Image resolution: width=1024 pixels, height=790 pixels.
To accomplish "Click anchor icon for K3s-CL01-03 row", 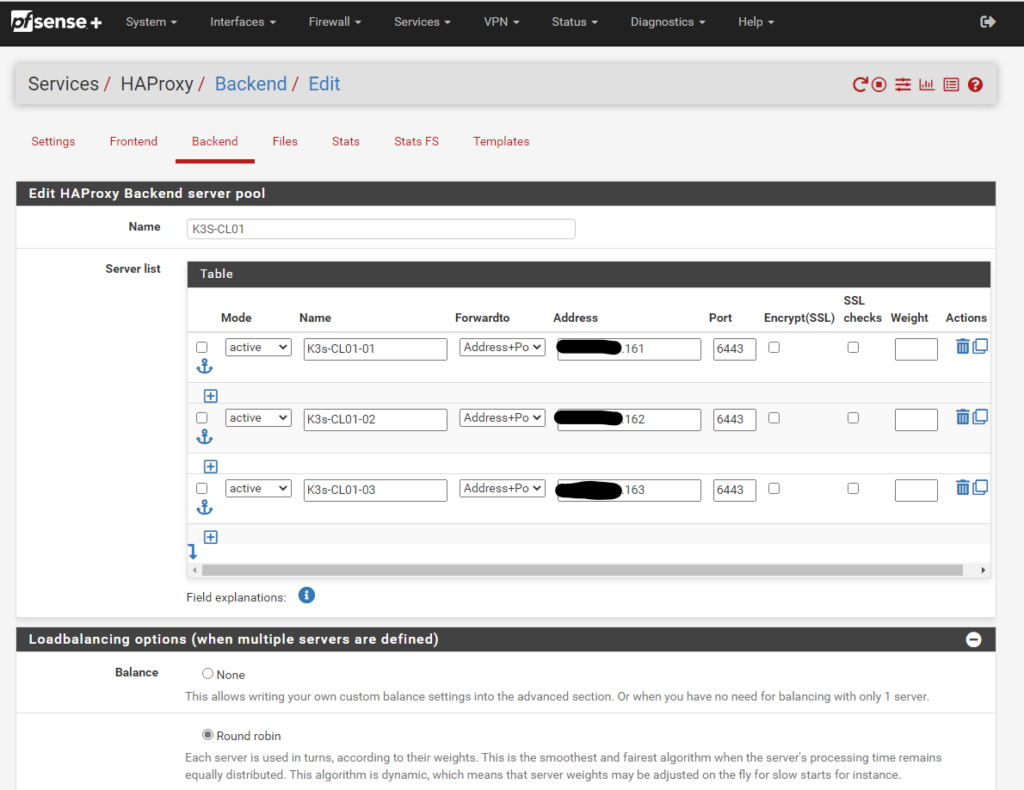I will tap(204, 507).
